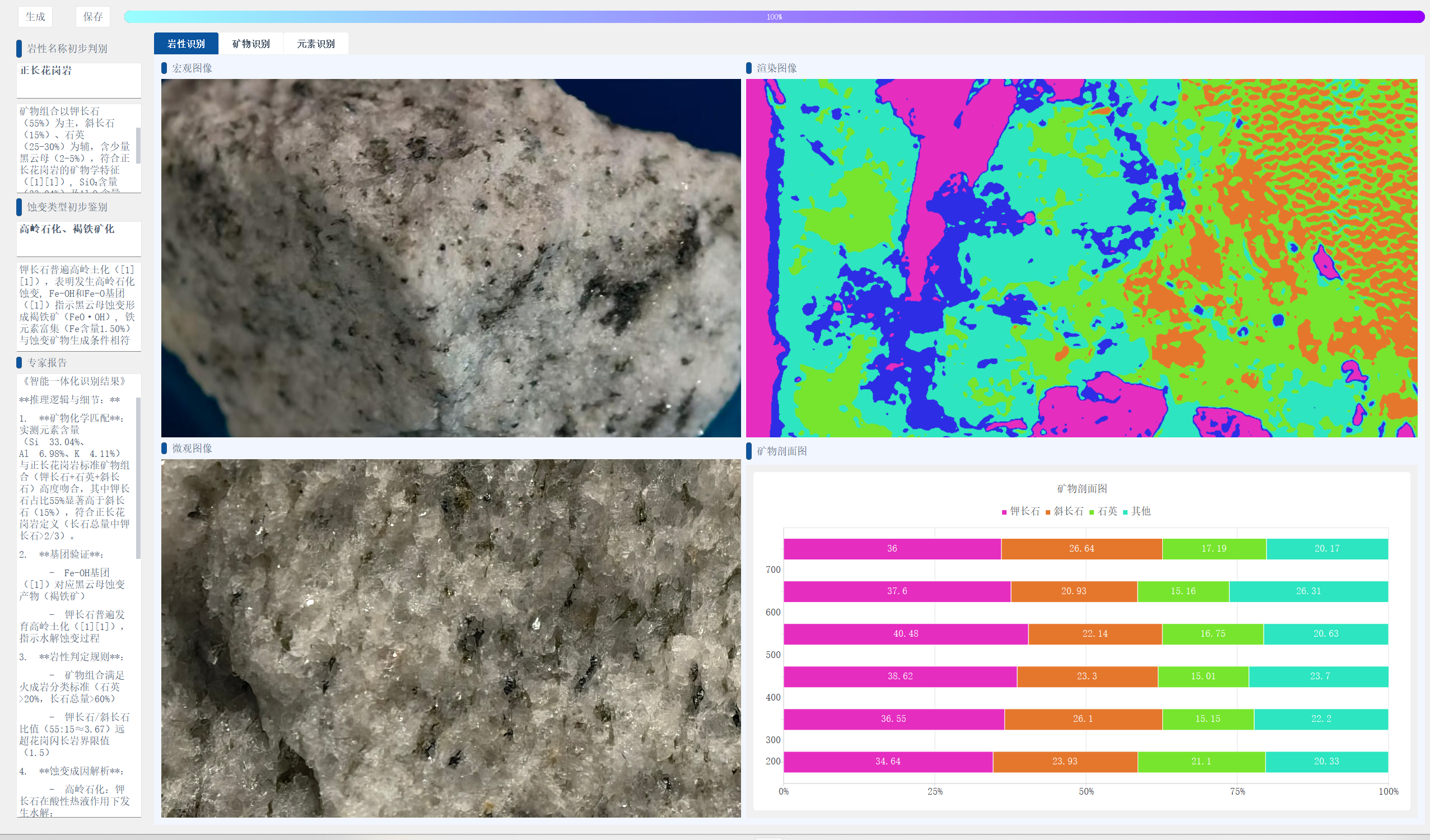Click the mineral composition text scrollbar
Viewport: 1430px width, 840px height.
(138, 145)
